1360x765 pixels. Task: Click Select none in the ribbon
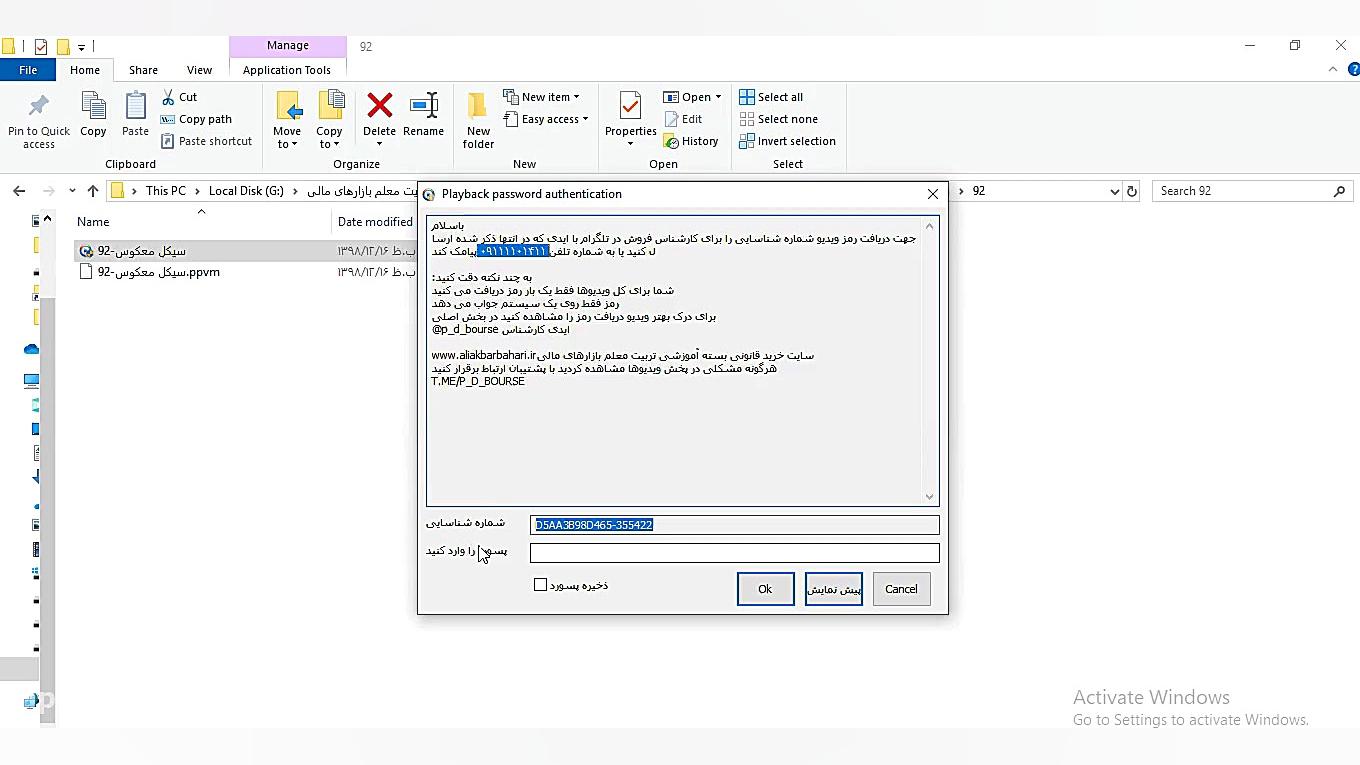pos(779,119)
